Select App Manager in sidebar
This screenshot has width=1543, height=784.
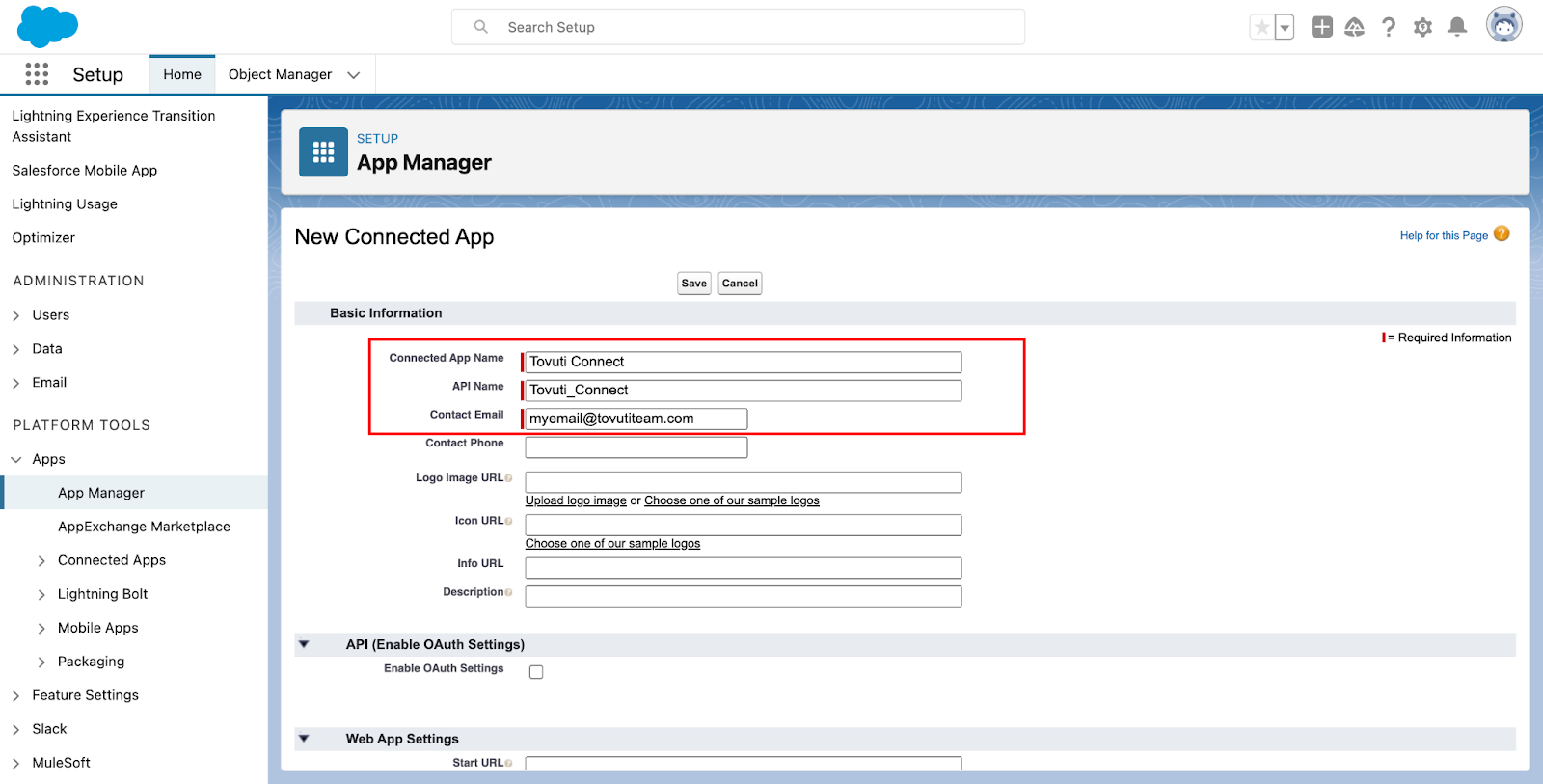coord(101,492)
